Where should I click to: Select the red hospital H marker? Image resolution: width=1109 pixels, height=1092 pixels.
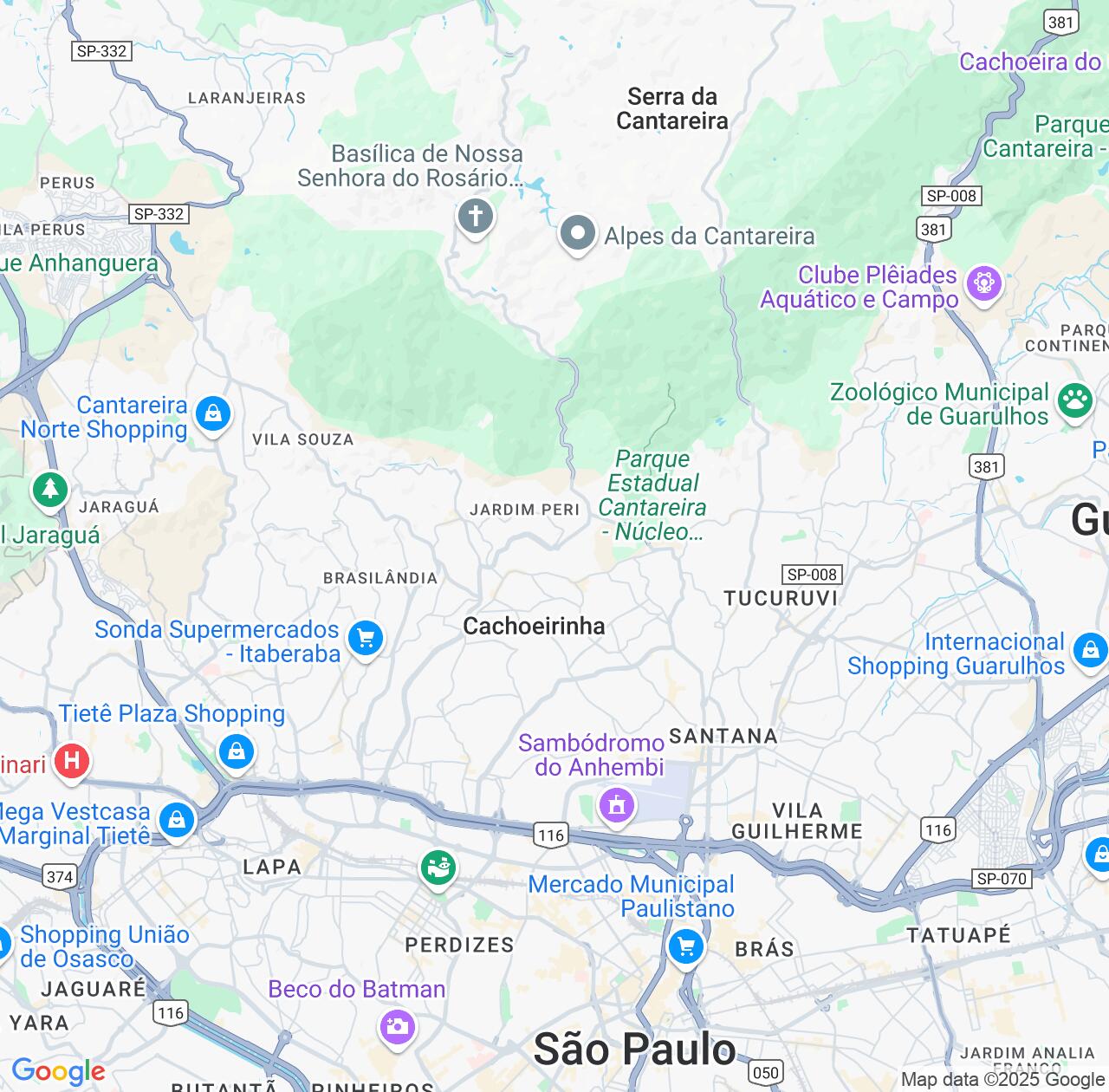coord(72,762)
